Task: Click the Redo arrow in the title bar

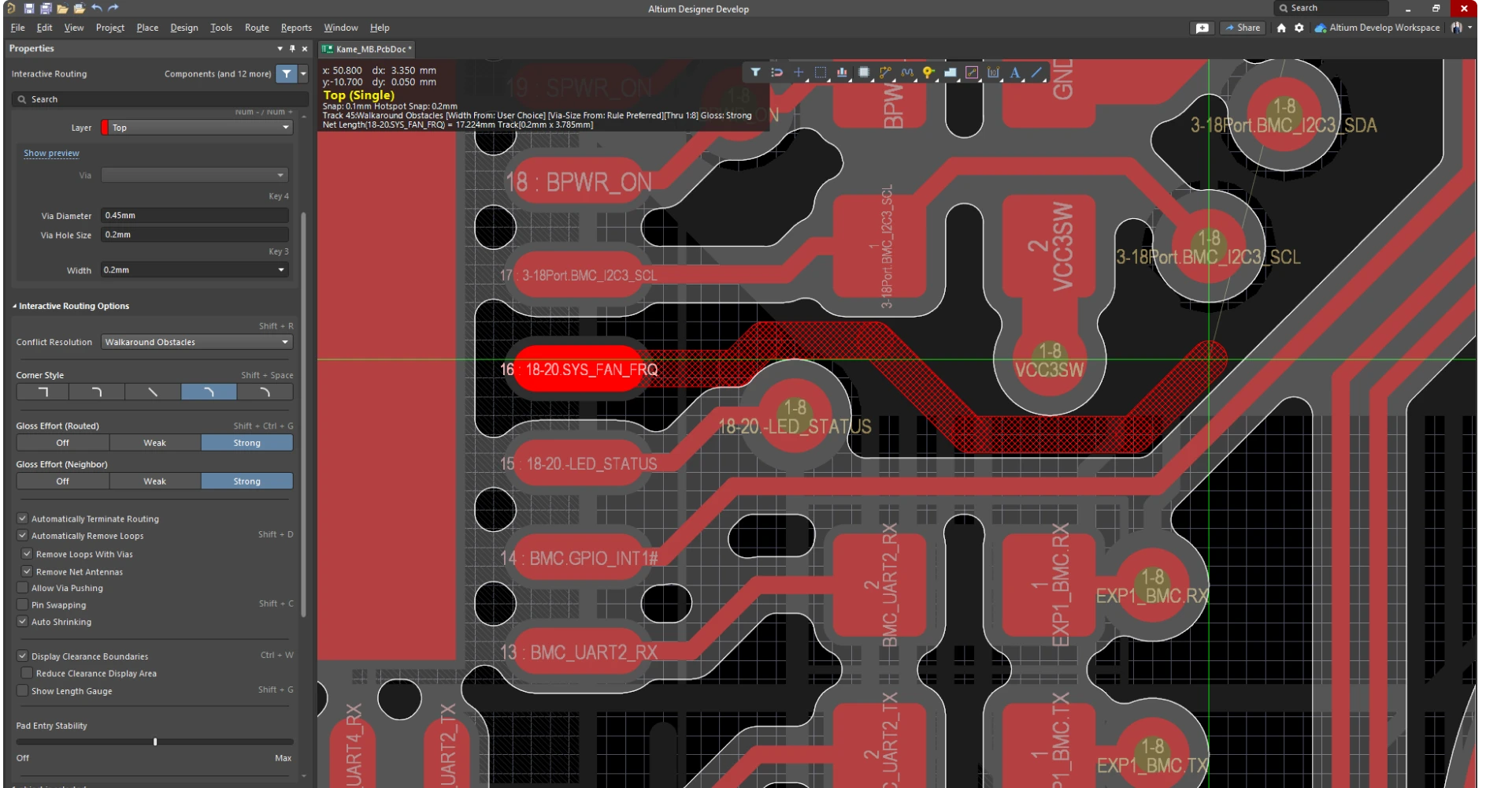Action: (x=113, y=9)
